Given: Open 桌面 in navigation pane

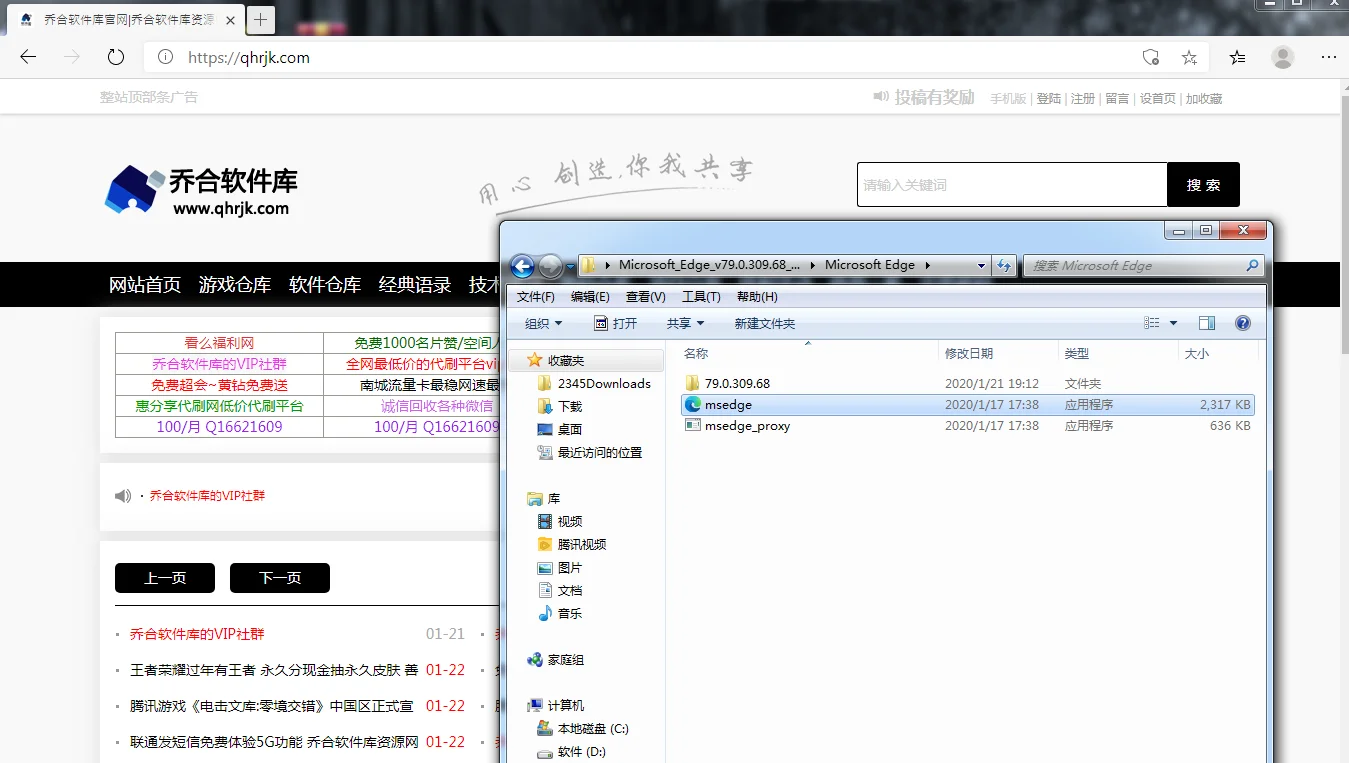Looking at the screenshot, I should [x=560, y=429].
